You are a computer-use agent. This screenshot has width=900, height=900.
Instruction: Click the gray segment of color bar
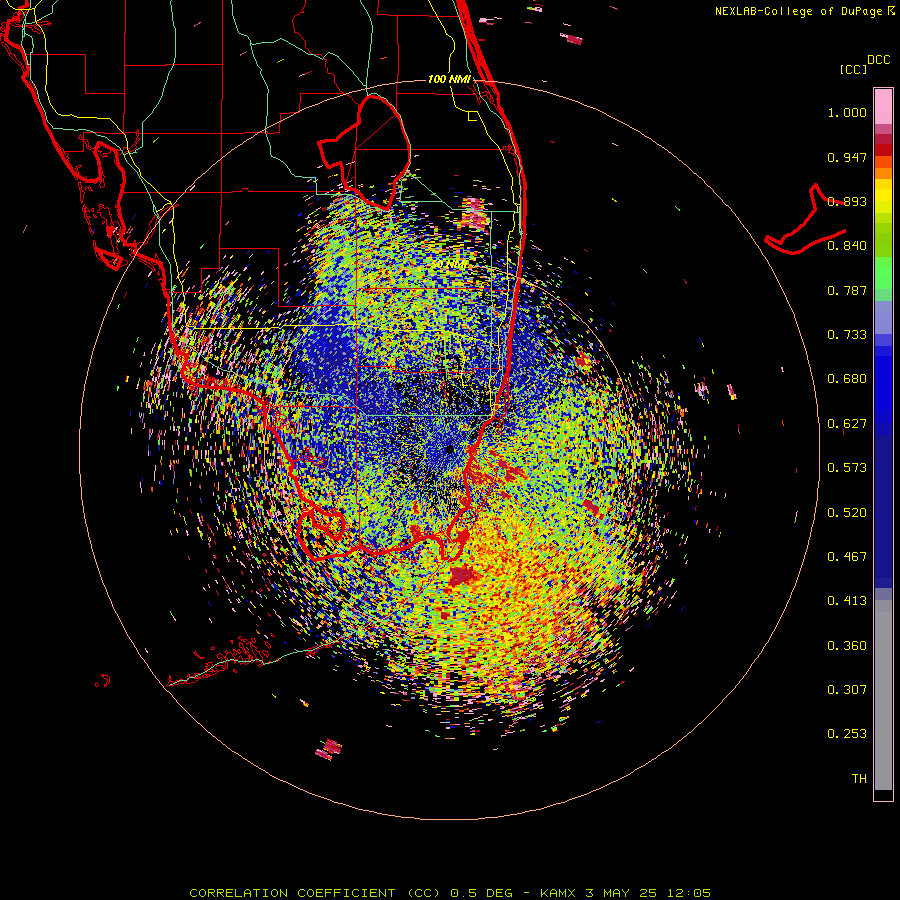coord(883,695)
